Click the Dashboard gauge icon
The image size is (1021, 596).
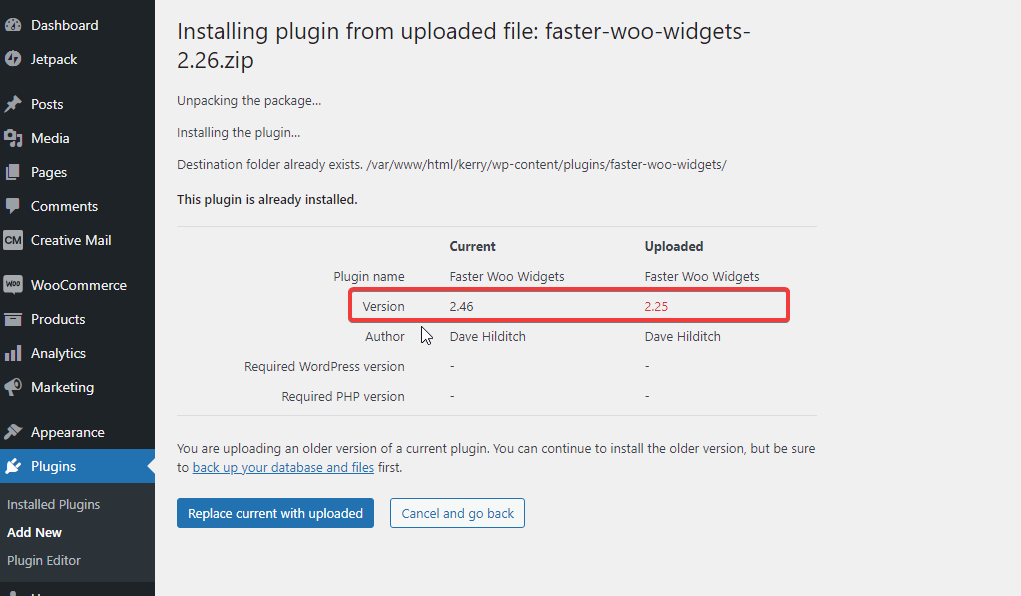tap(13, 25)
